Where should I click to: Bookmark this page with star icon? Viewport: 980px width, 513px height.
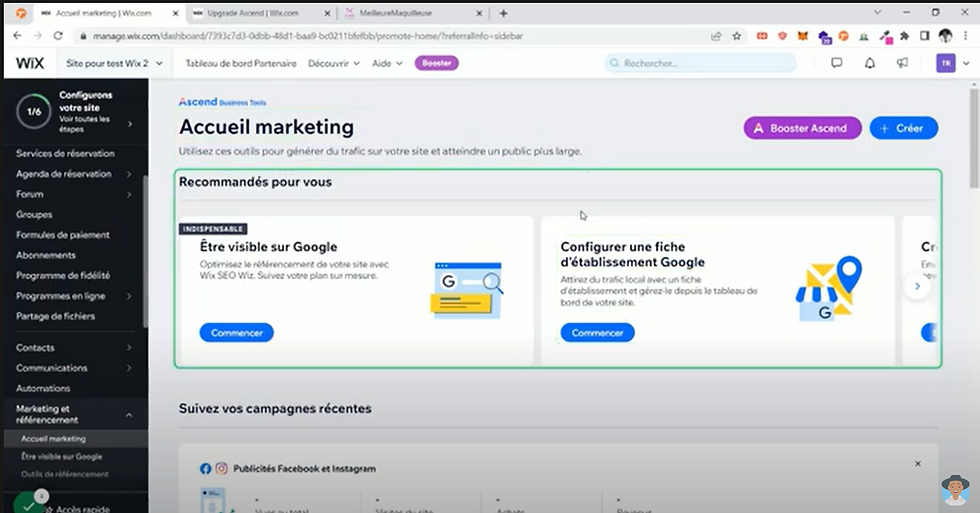(x=736, y=36)
